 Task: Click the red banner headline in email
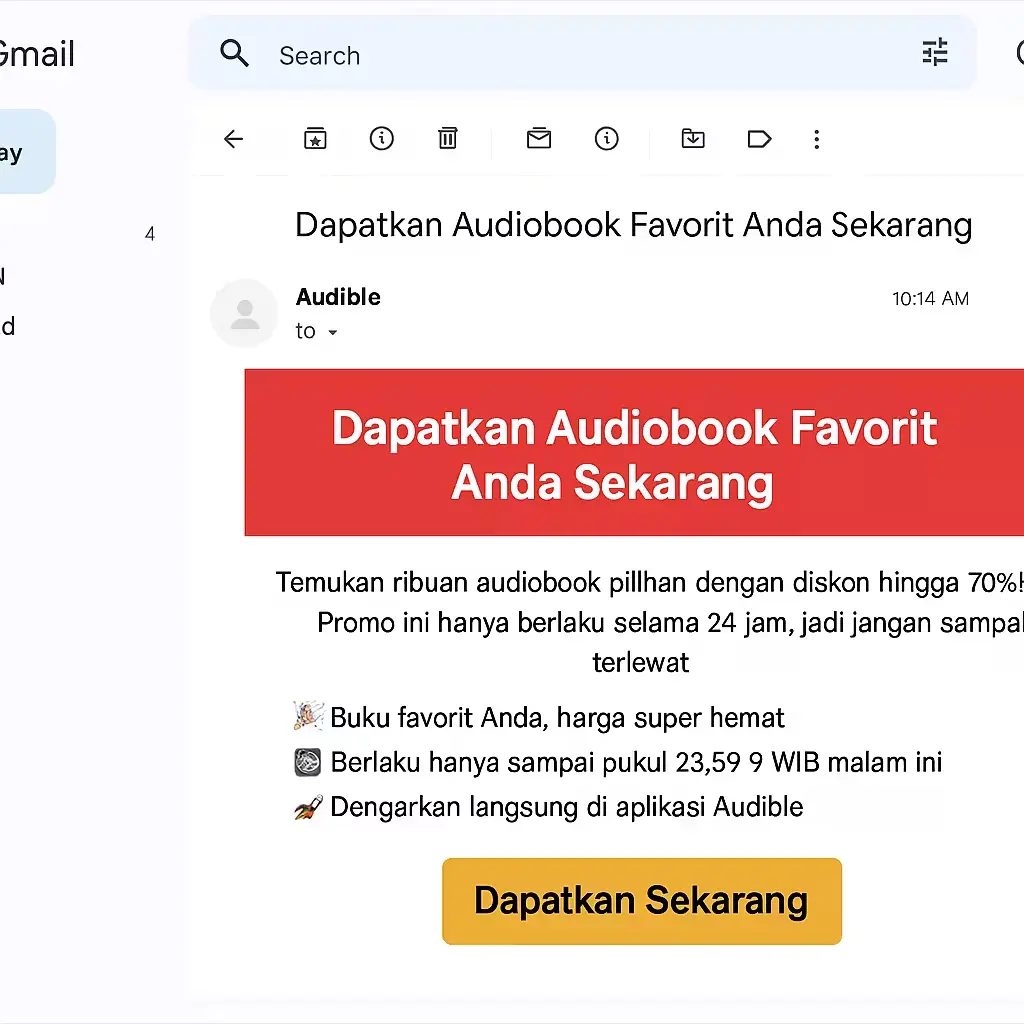[634, 453]
